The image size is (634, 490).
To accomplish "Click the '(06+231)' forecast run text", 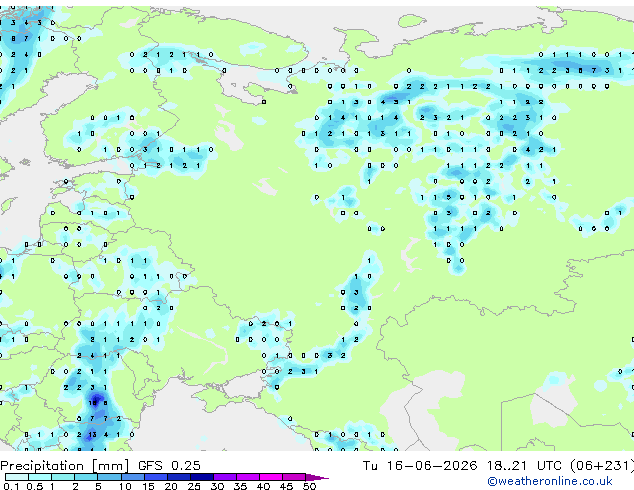I will 602,466.
